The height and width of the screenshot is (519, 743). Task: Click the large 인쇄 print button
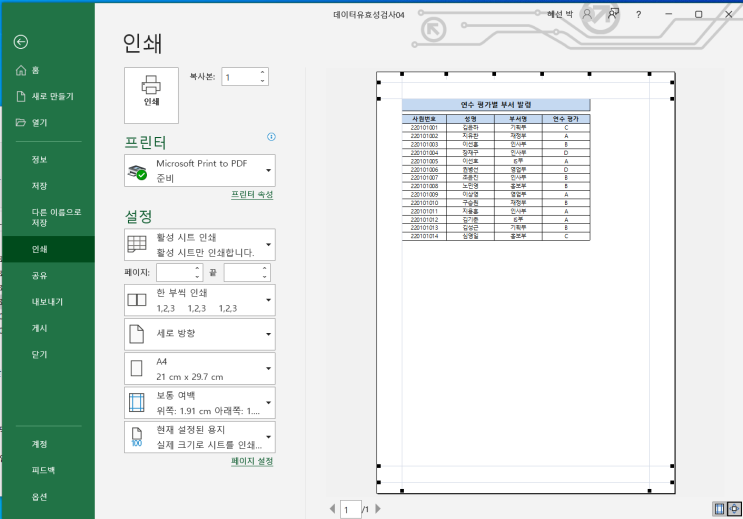[x=151, y=95]
